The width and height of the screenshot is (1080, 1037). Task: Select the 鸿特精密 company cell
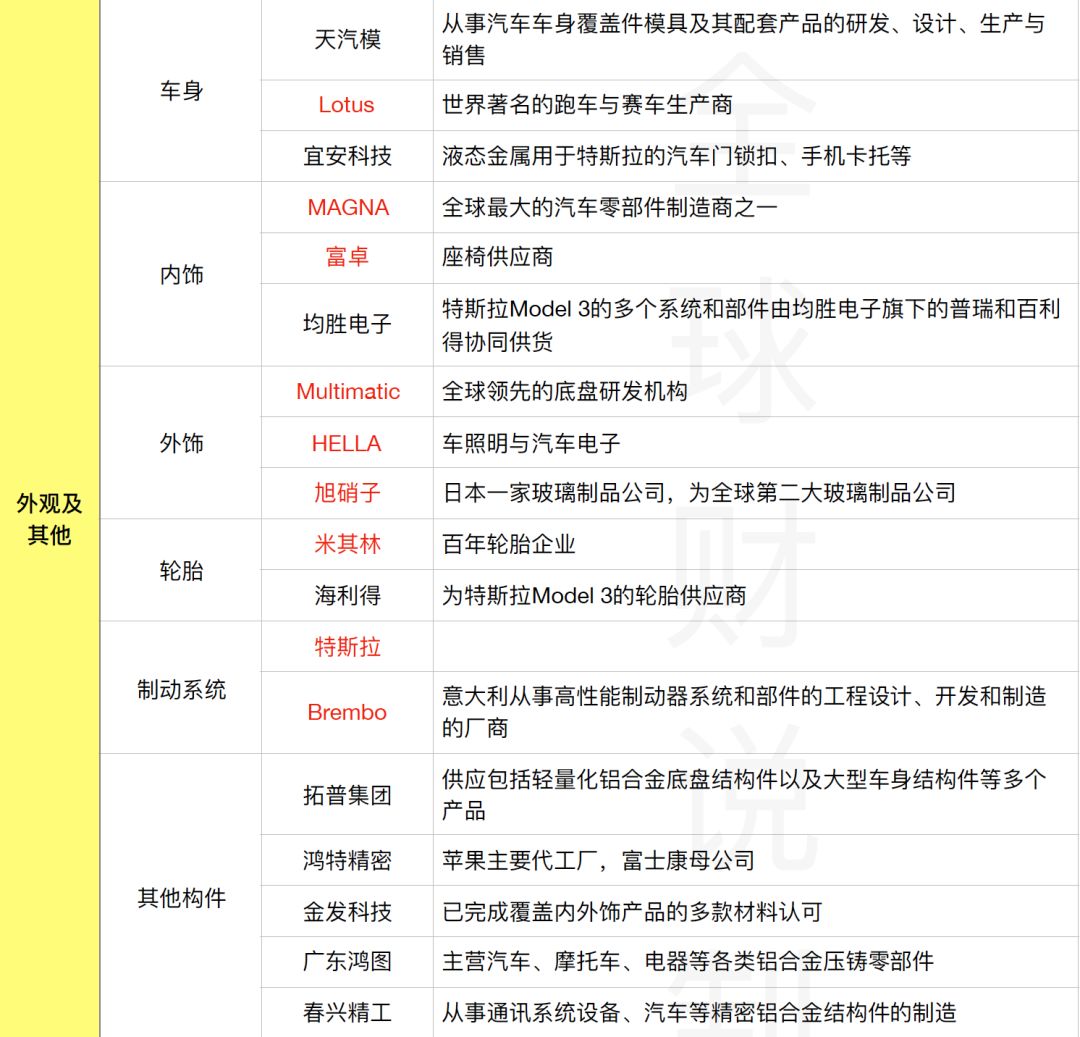click(x=347, y=860)
